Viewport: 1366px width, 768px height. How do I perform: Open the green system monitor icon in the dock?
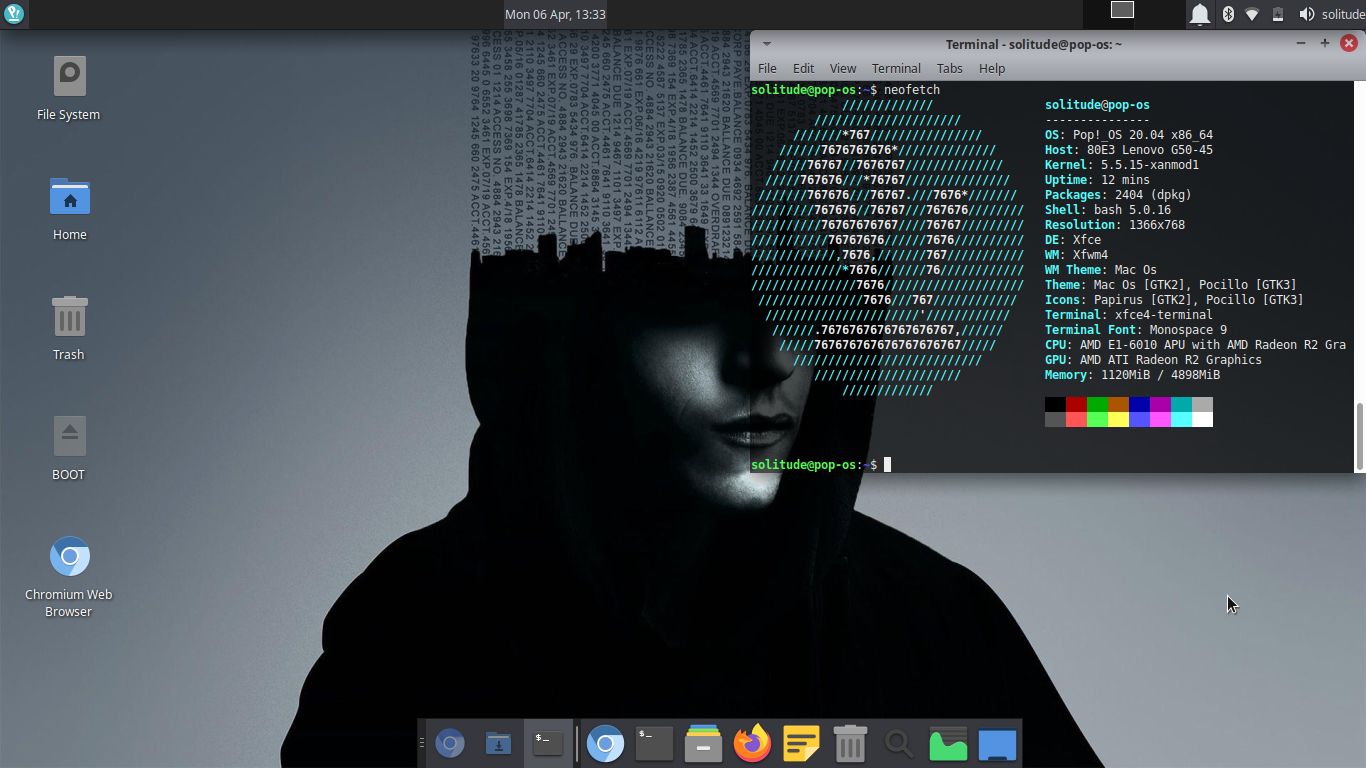[x=947, y=743]
